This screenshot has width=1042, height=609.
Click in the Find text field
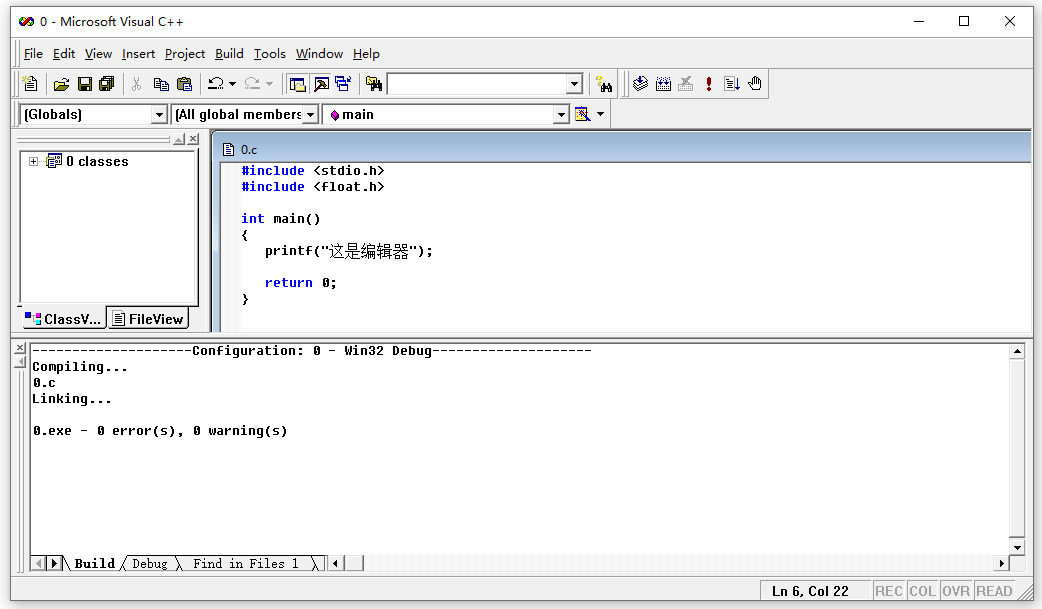click(x=477, y=84)
